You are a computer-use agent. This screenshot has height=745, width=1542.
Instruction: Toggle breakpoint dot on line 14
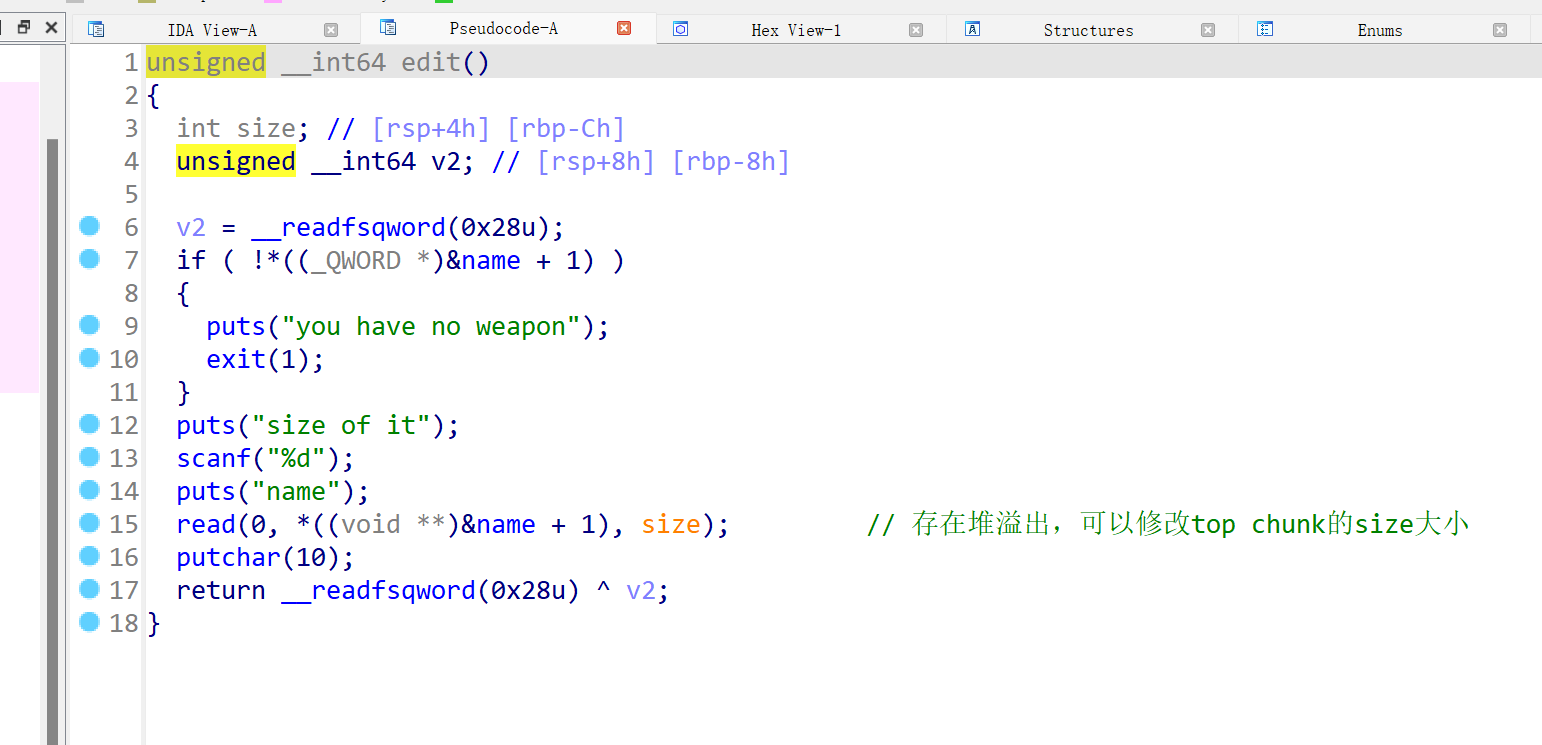coord(89,490)
